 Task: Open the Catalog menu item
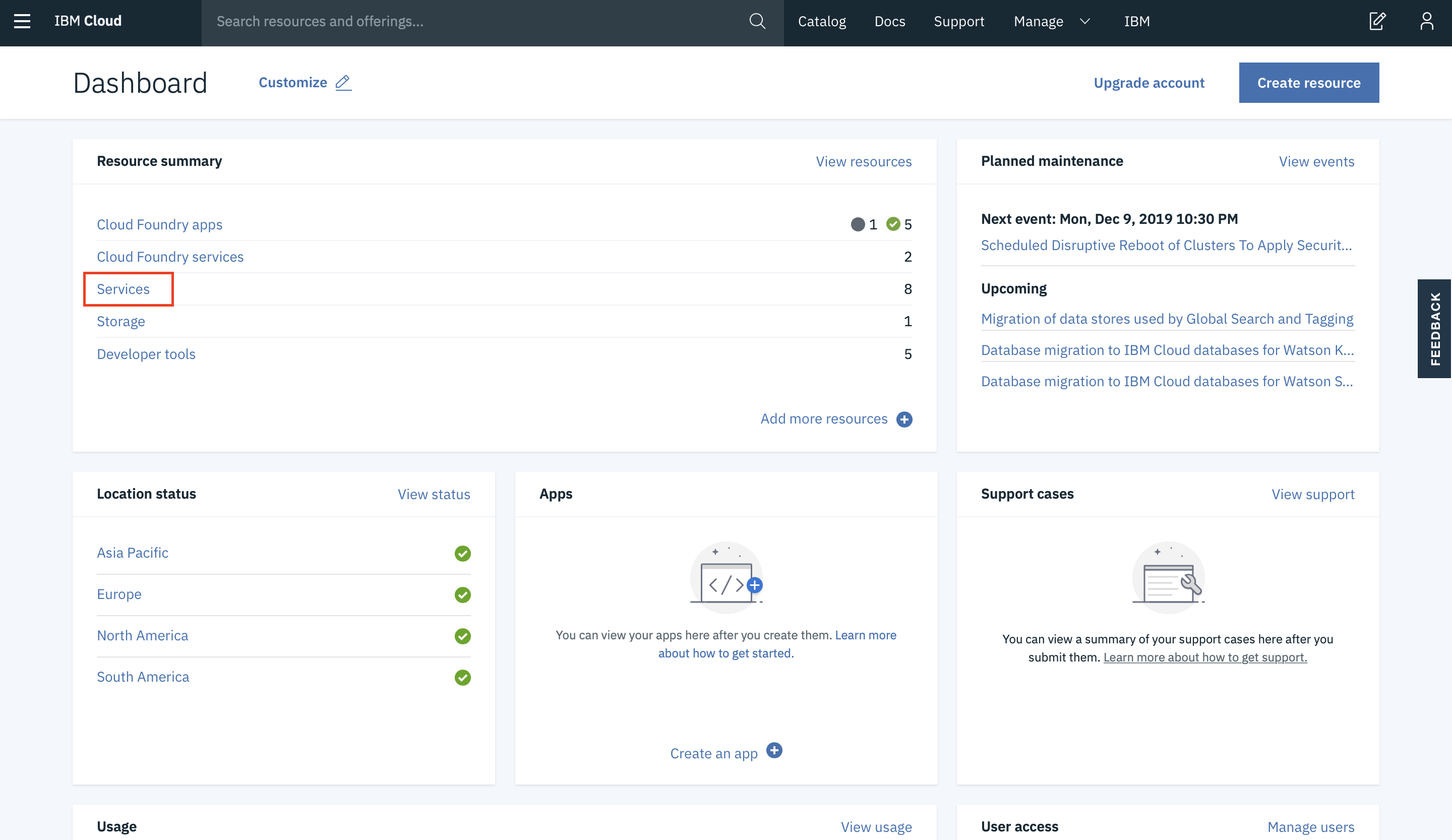(822, 21)
